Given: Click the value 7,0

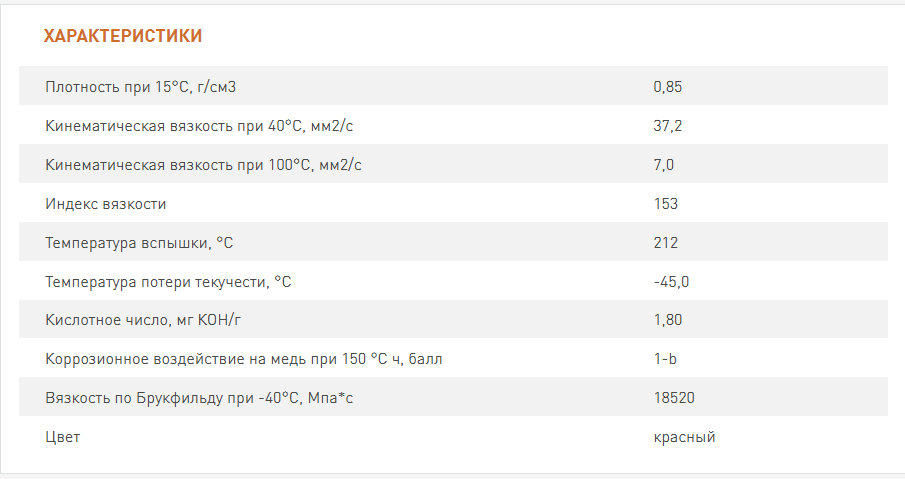Looking at the screenshot, I should 664,165.
